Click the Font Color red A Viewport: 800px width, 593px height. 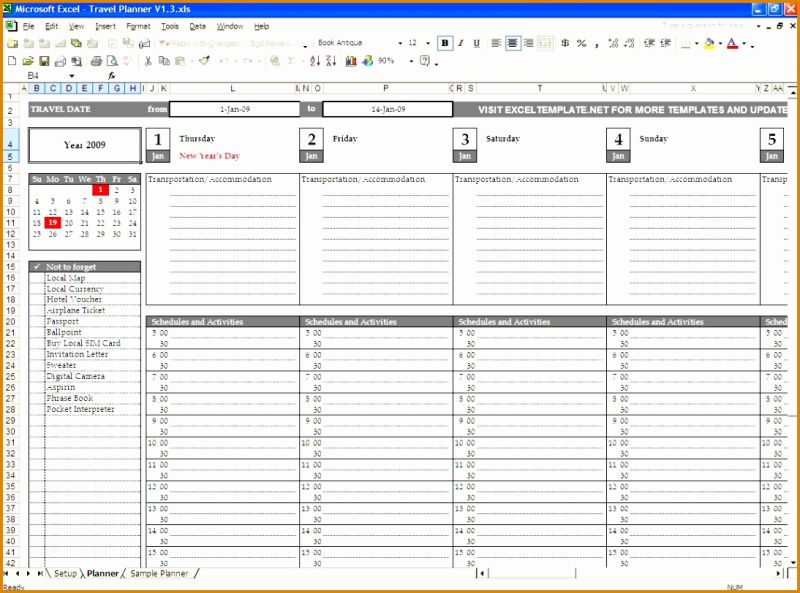point(733,43)
